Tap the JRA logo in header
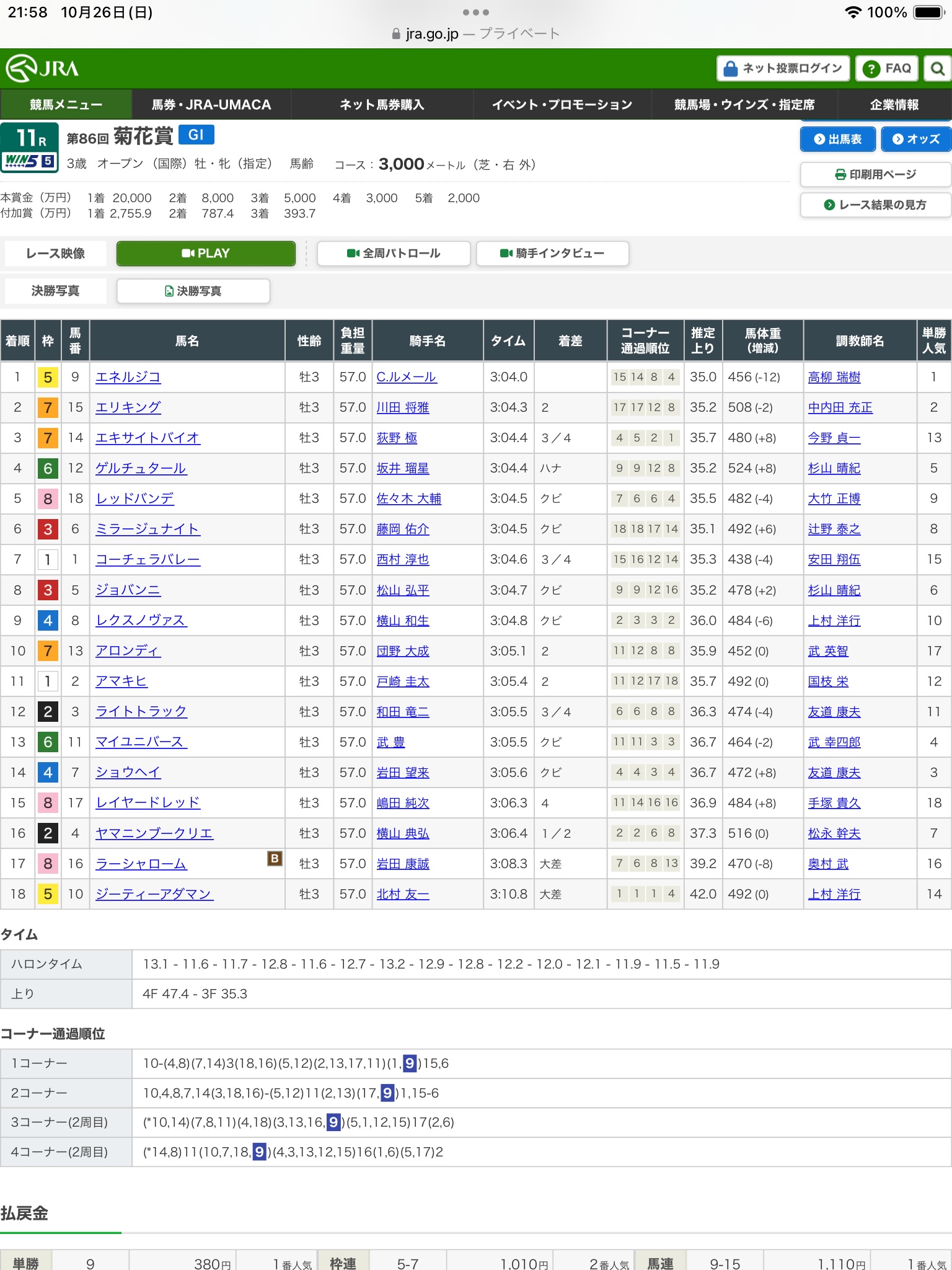Screen dimensions: 952x1270 [43, 68]
